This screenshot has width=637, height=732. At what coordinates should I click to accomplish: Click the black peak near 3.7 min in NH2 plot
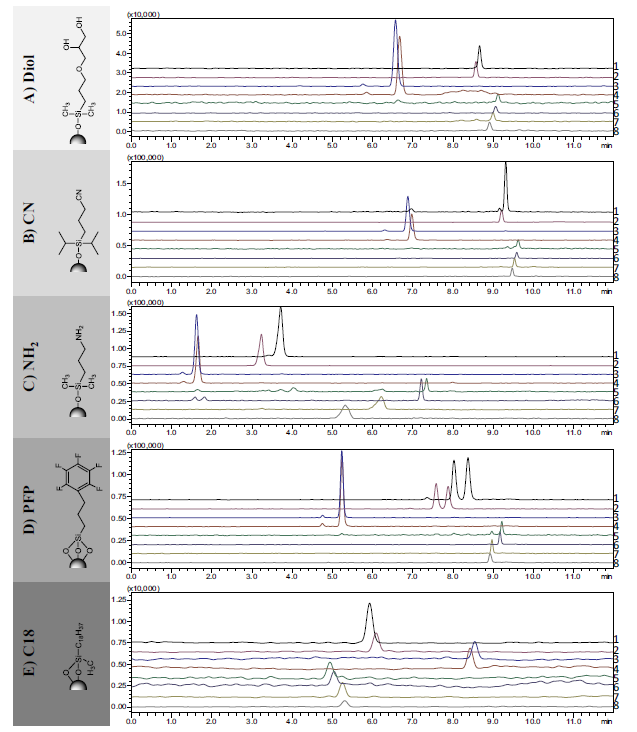pos(280,312)
